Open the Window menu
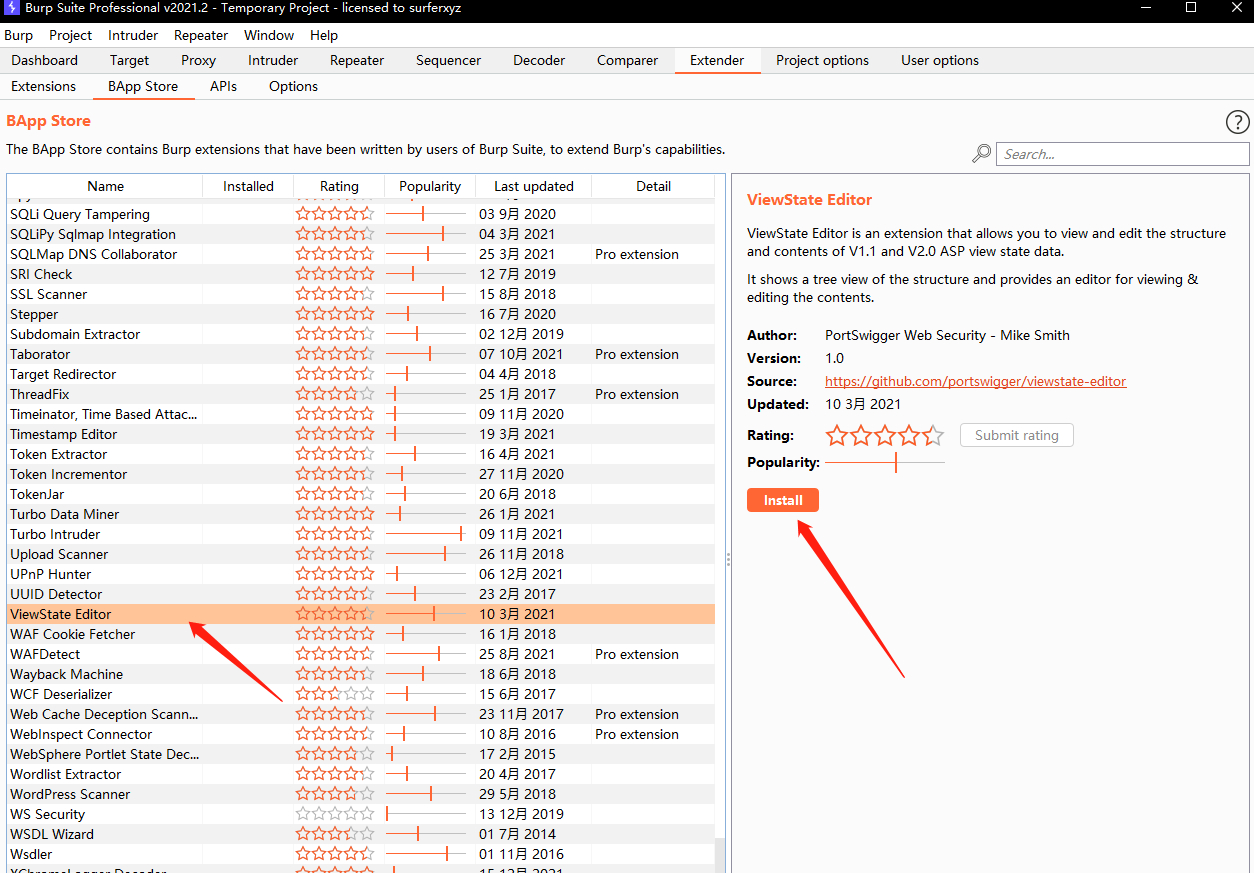 269,35
